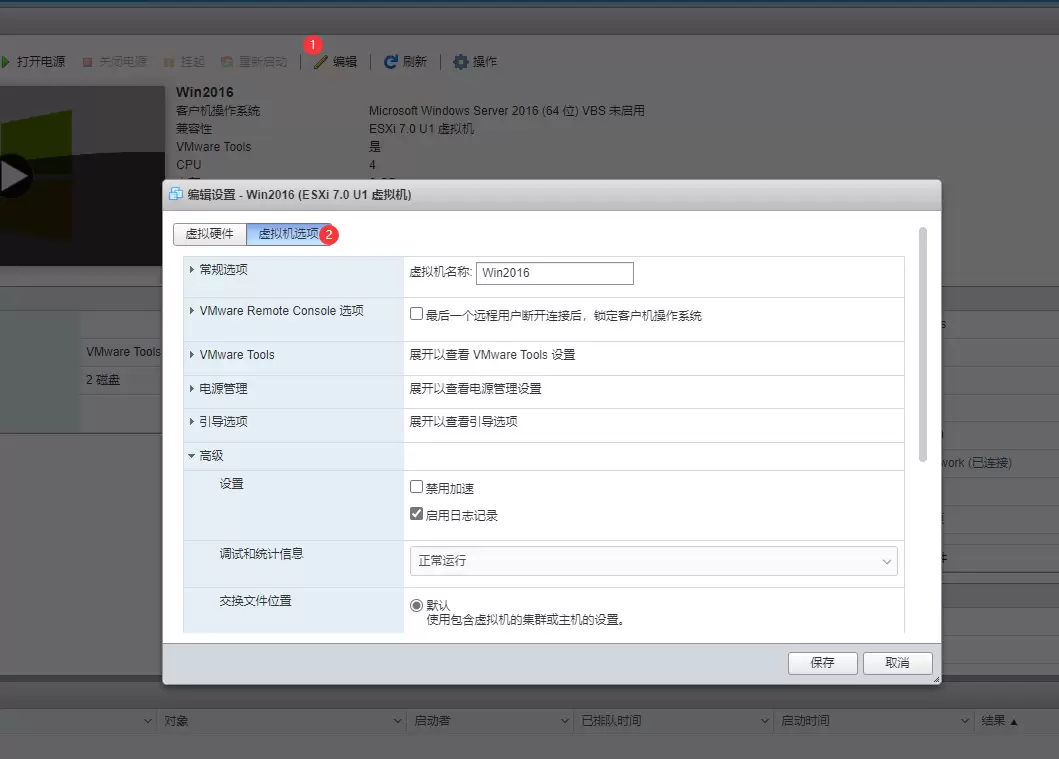The image size is (1059, 759).
Task: Click the 挂起 suspend toolbar button
Action: 184,62
